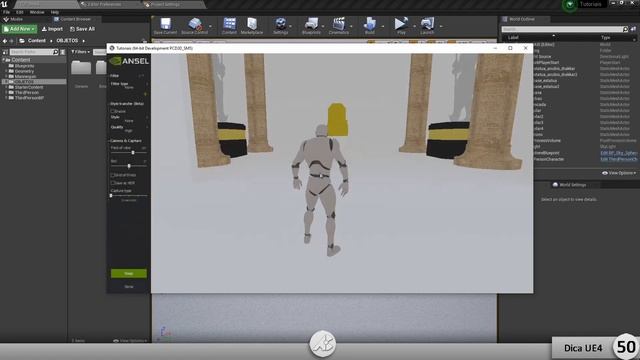Viewport: 640px width, 360px height.
Task: Click the OBJETOS breadcrumb path item
Action: (67, 41)
